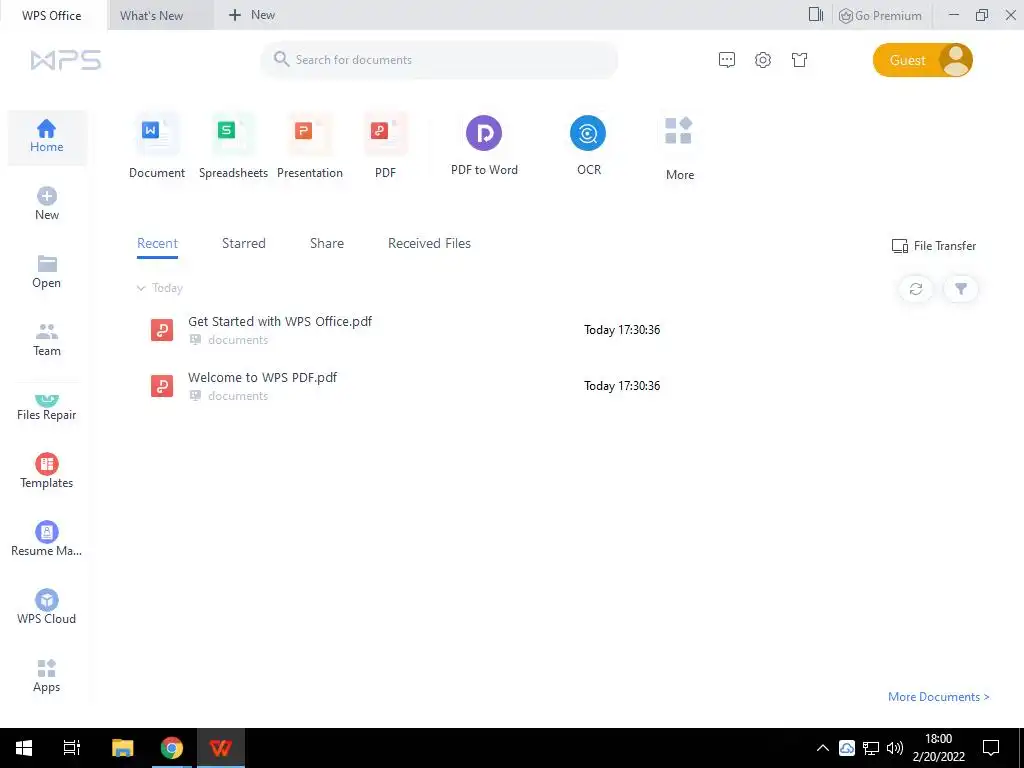Viewport: 1024px width, 768px height.
Task: Refresh the recent documents list
Action: point(916,289)
